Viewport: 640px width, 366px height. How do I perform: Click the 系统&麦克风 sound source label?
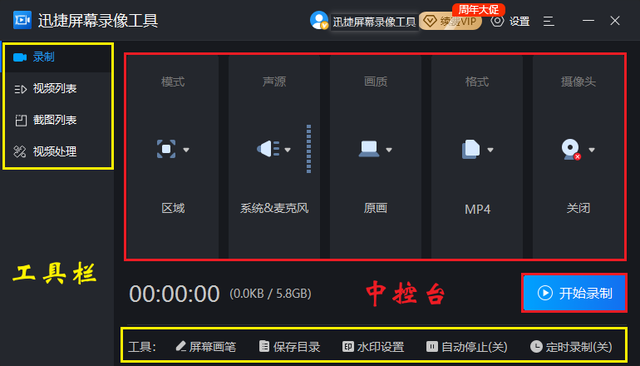point(274,209)
